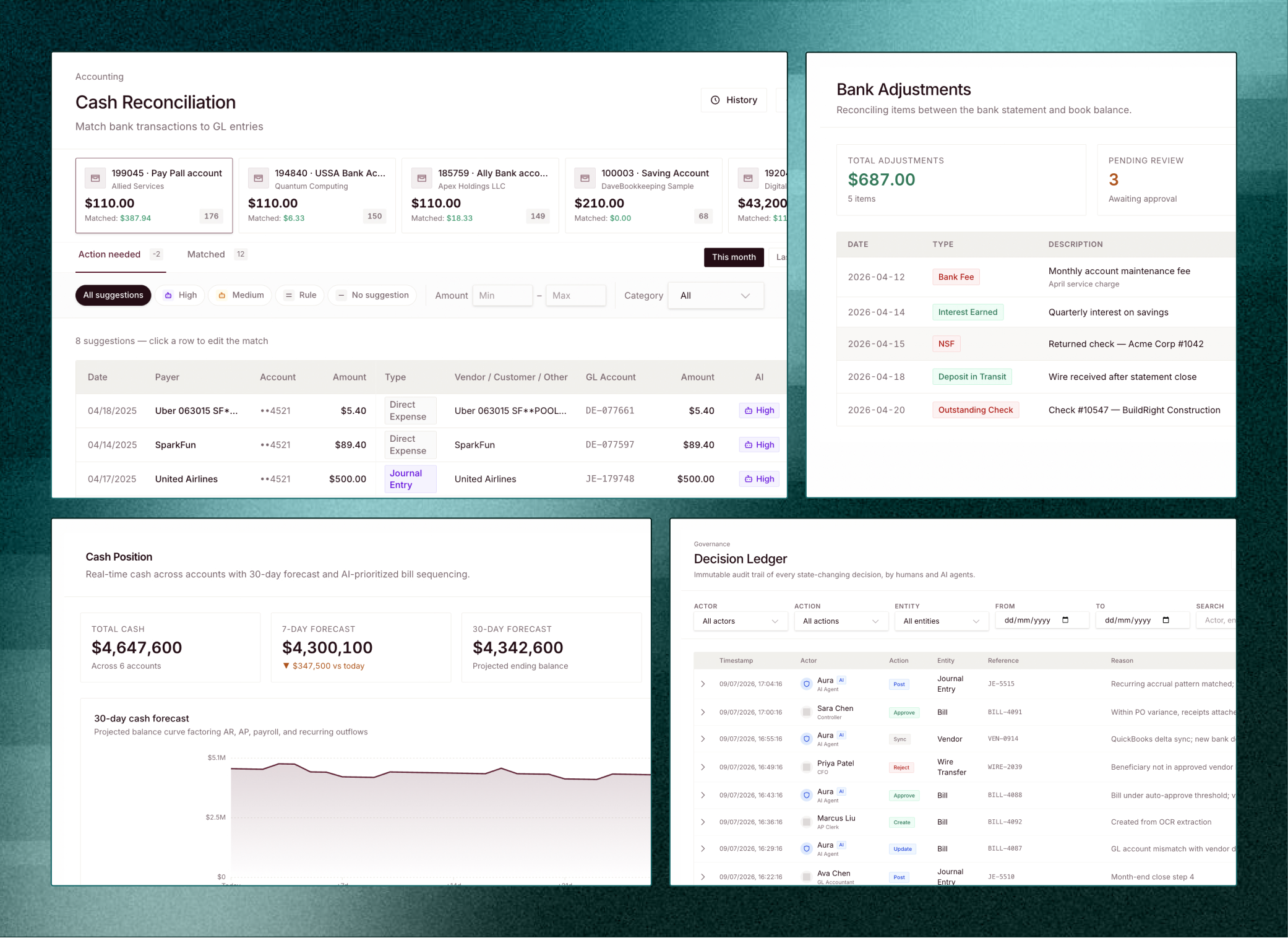Click the Pay Pall account card icon

click(95, 178)
